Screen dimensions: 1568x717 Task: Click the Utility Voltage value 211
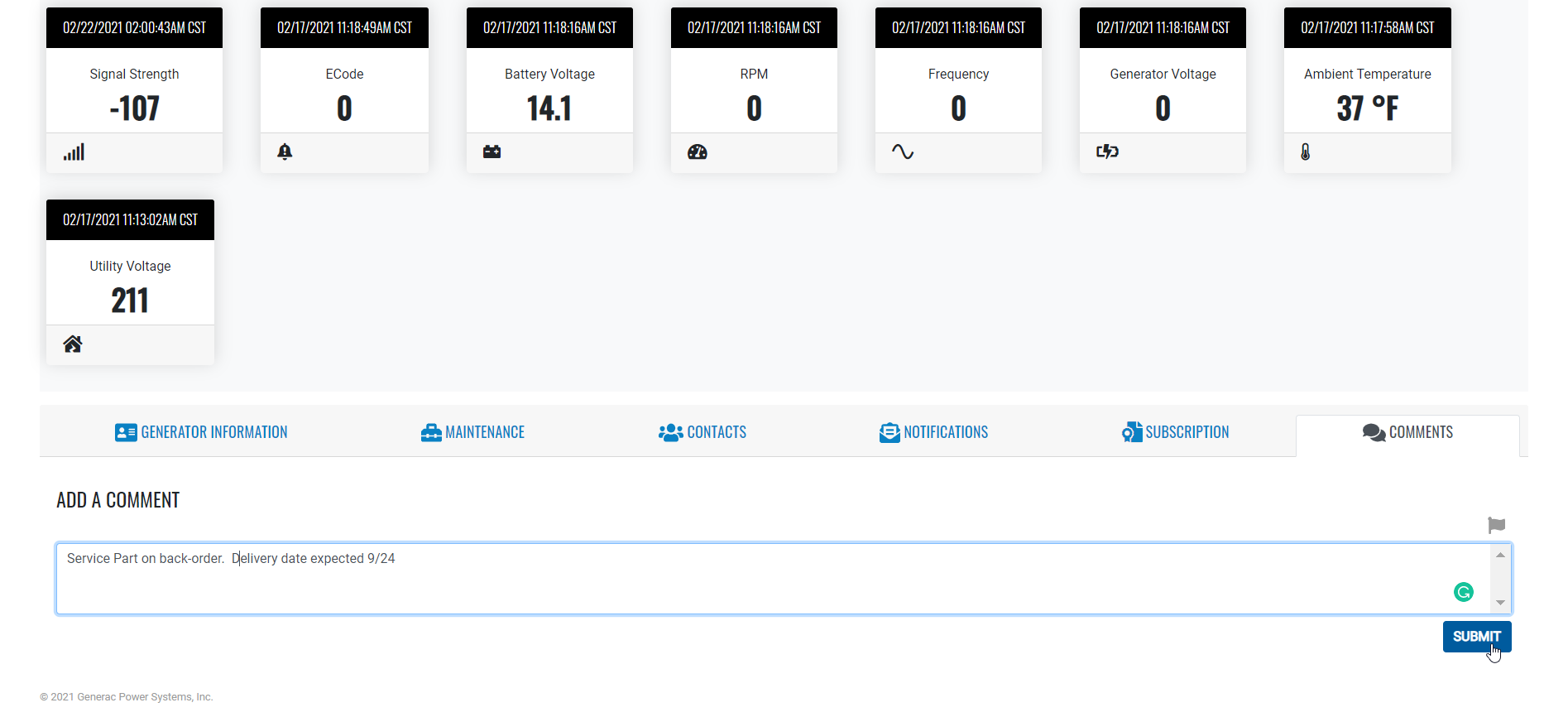pos(130,301)
